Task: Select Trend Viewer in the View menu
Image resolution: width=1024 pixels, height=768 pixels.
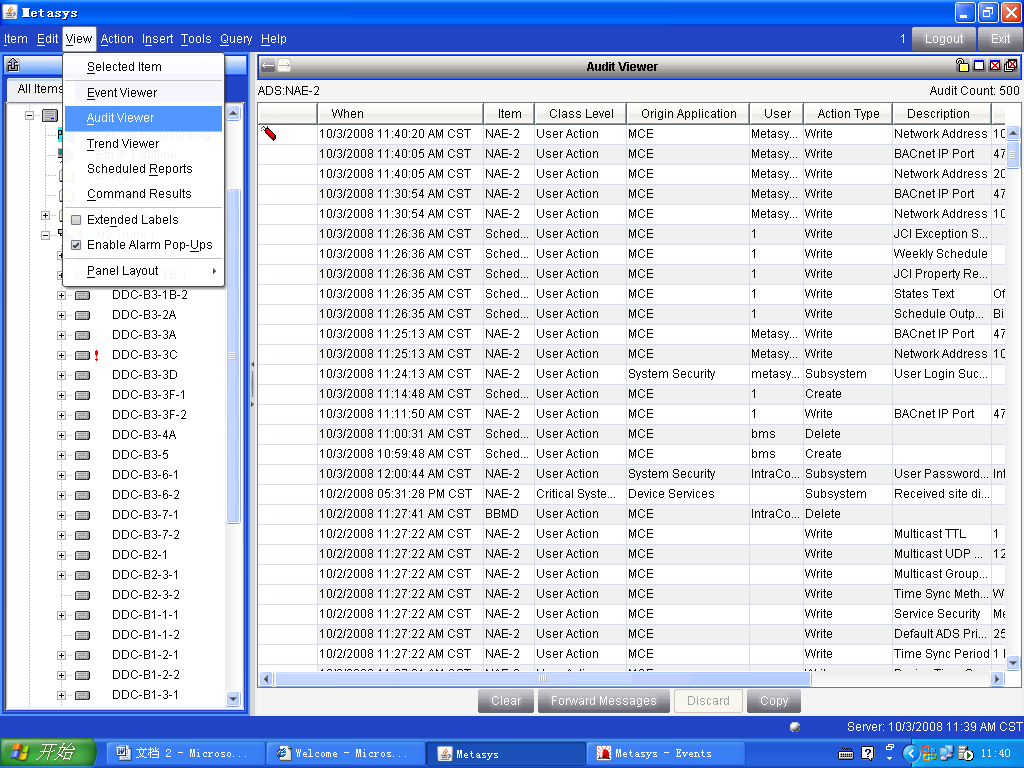Action: click(123, 144)
